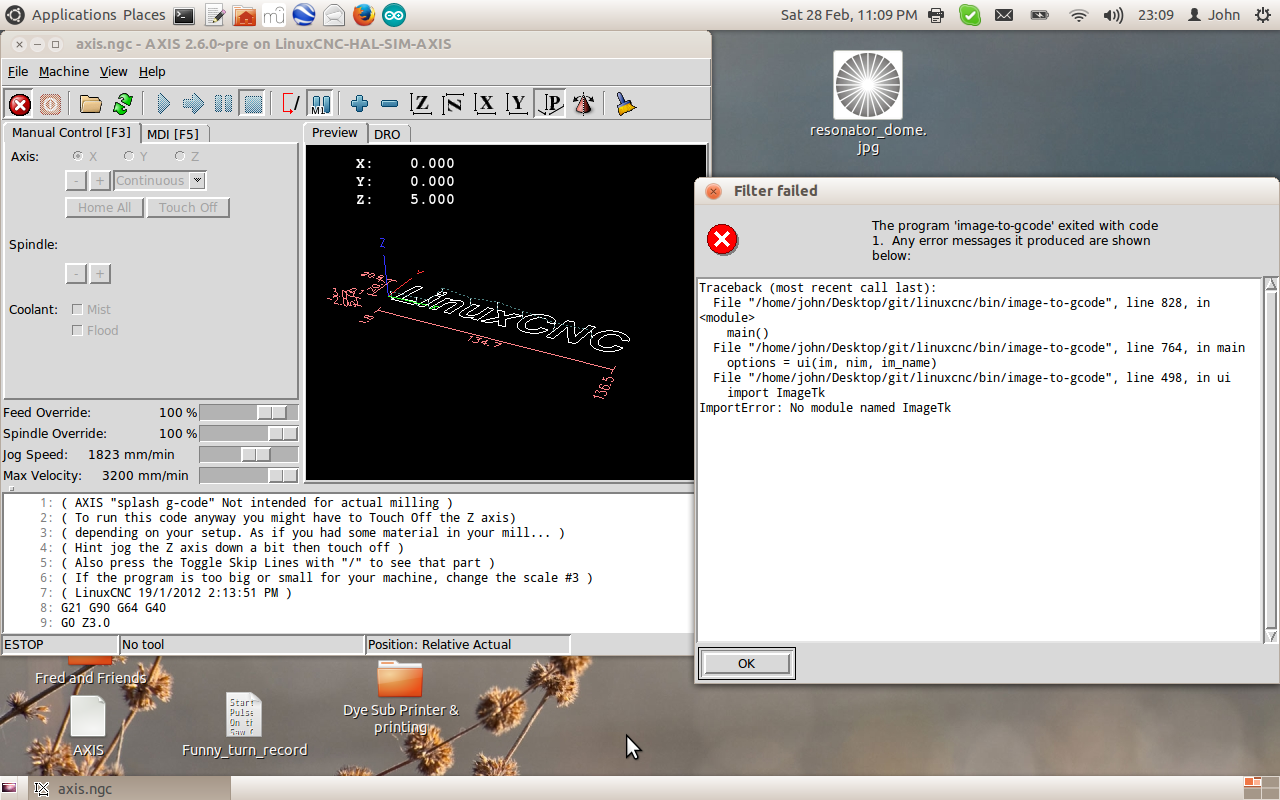Select Dye Sub Printer & printing folder
Image resolution: width=1280 pixels, height=800 pixels.
(x=400, y=697)
